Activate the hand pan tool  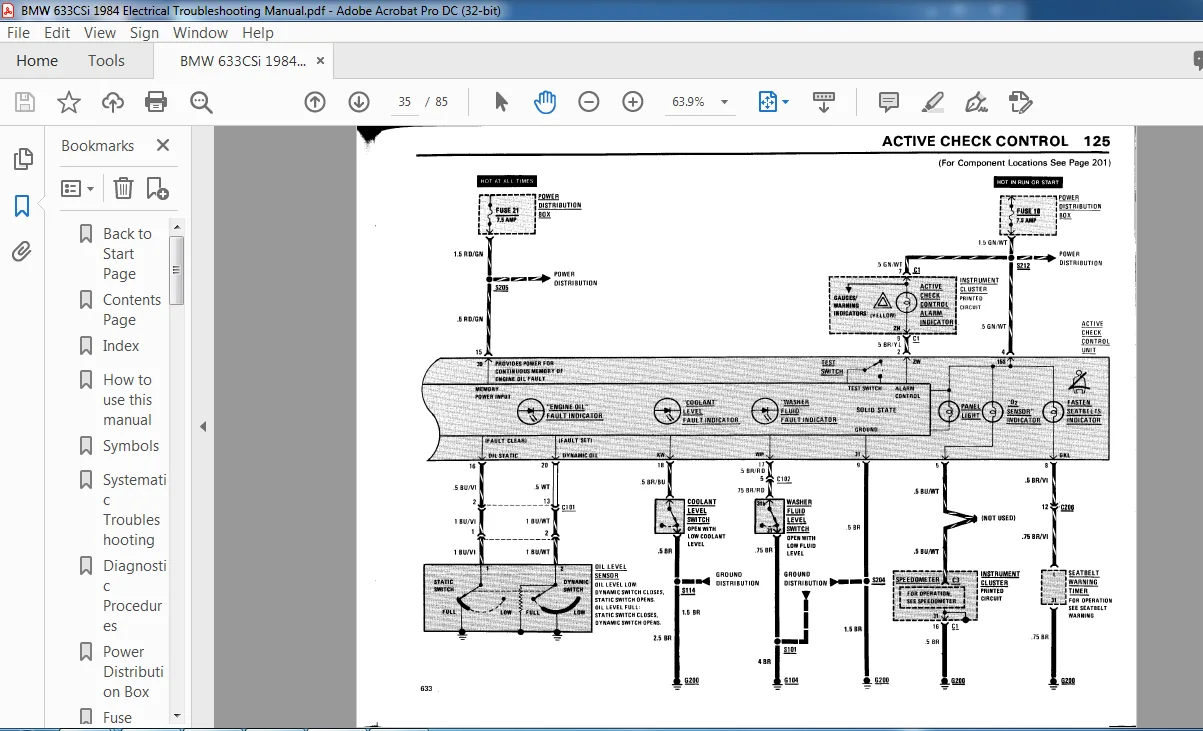click(545, 102)
